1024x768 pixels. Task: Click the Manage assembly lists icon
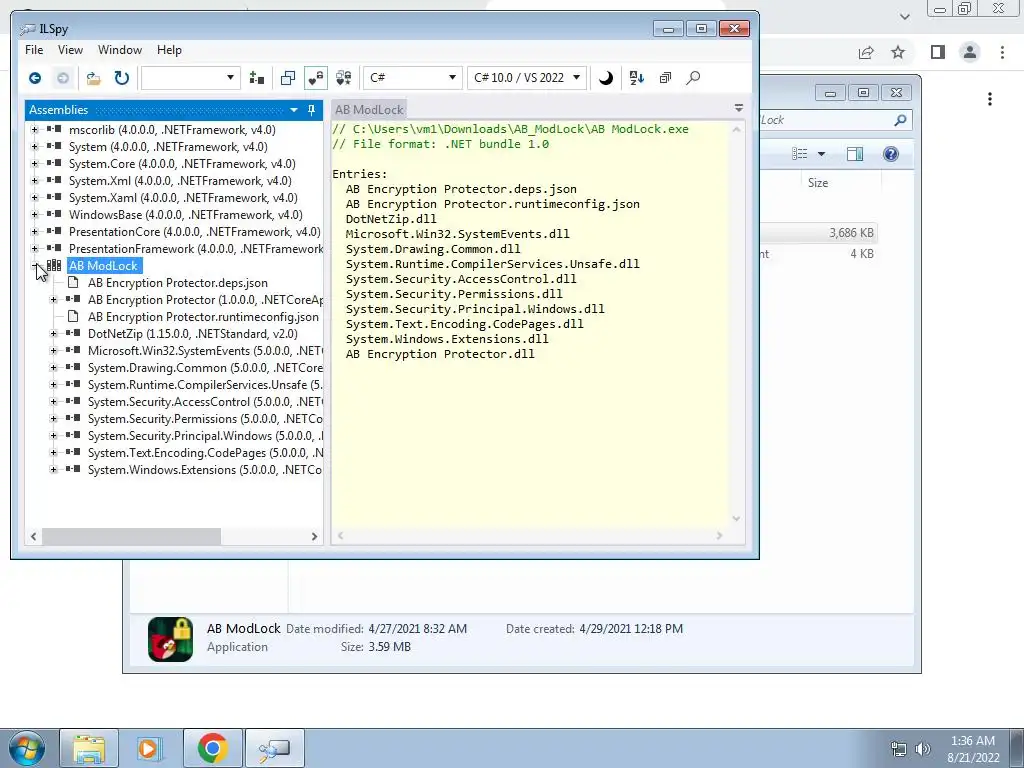pyautogui.click(x=257, y=78)
